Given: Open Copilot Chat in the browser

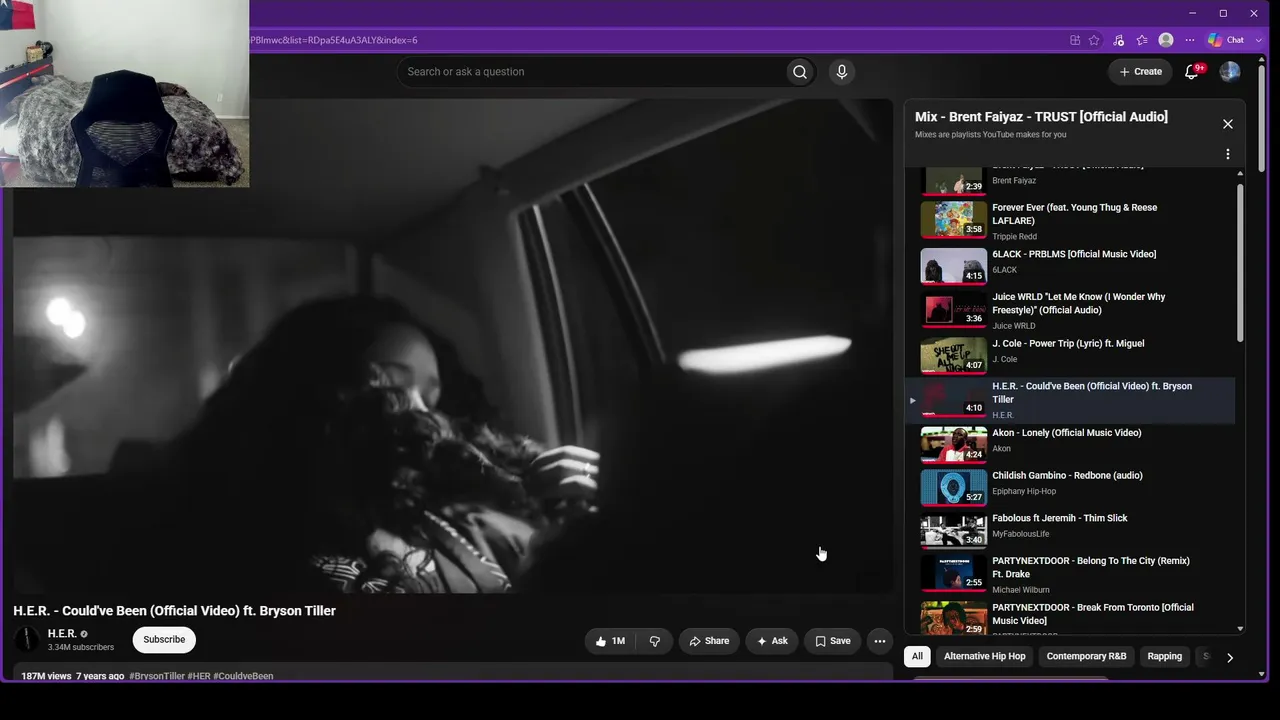Looking at the screenshot, I should 1227,40.
